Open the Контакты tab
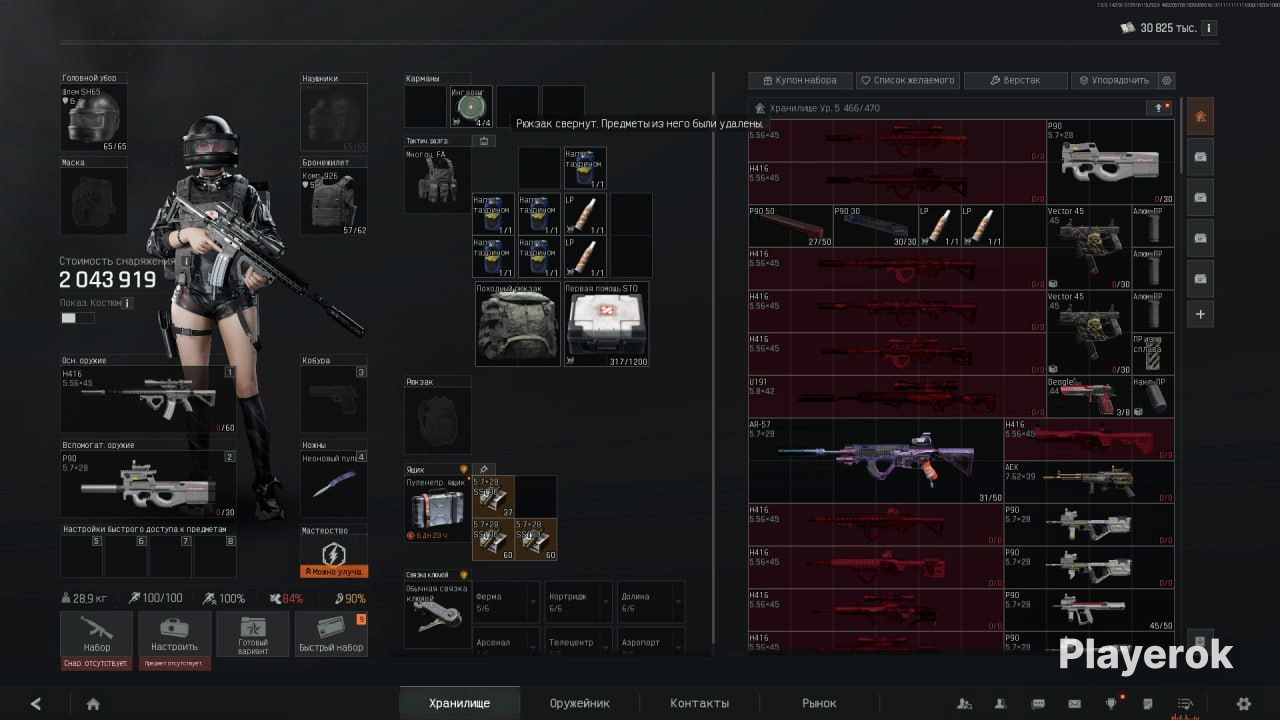Image resolution: width=1280 pixels, height=720 pixels. coord(700,703)
